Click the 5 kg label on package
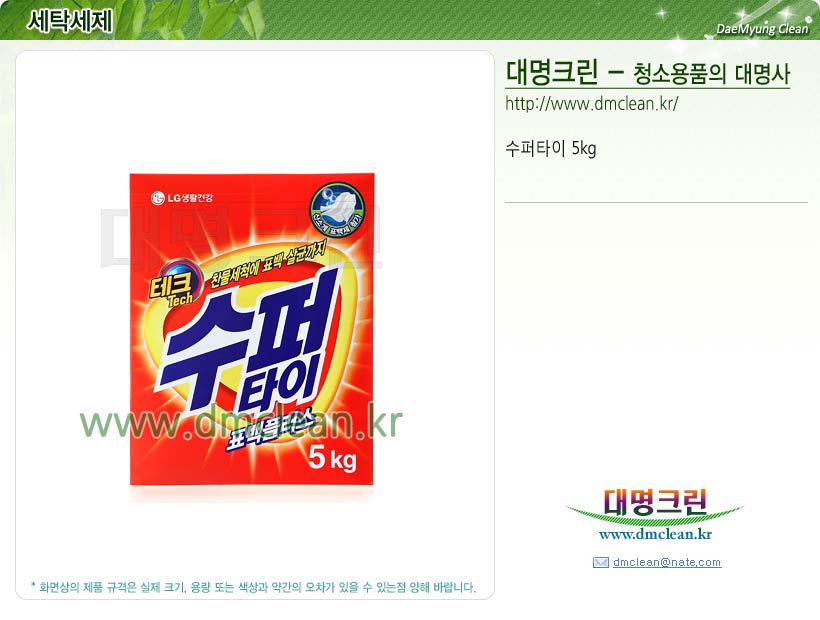The height and width of the screenshot is (620, 820). tap(333, 458)
